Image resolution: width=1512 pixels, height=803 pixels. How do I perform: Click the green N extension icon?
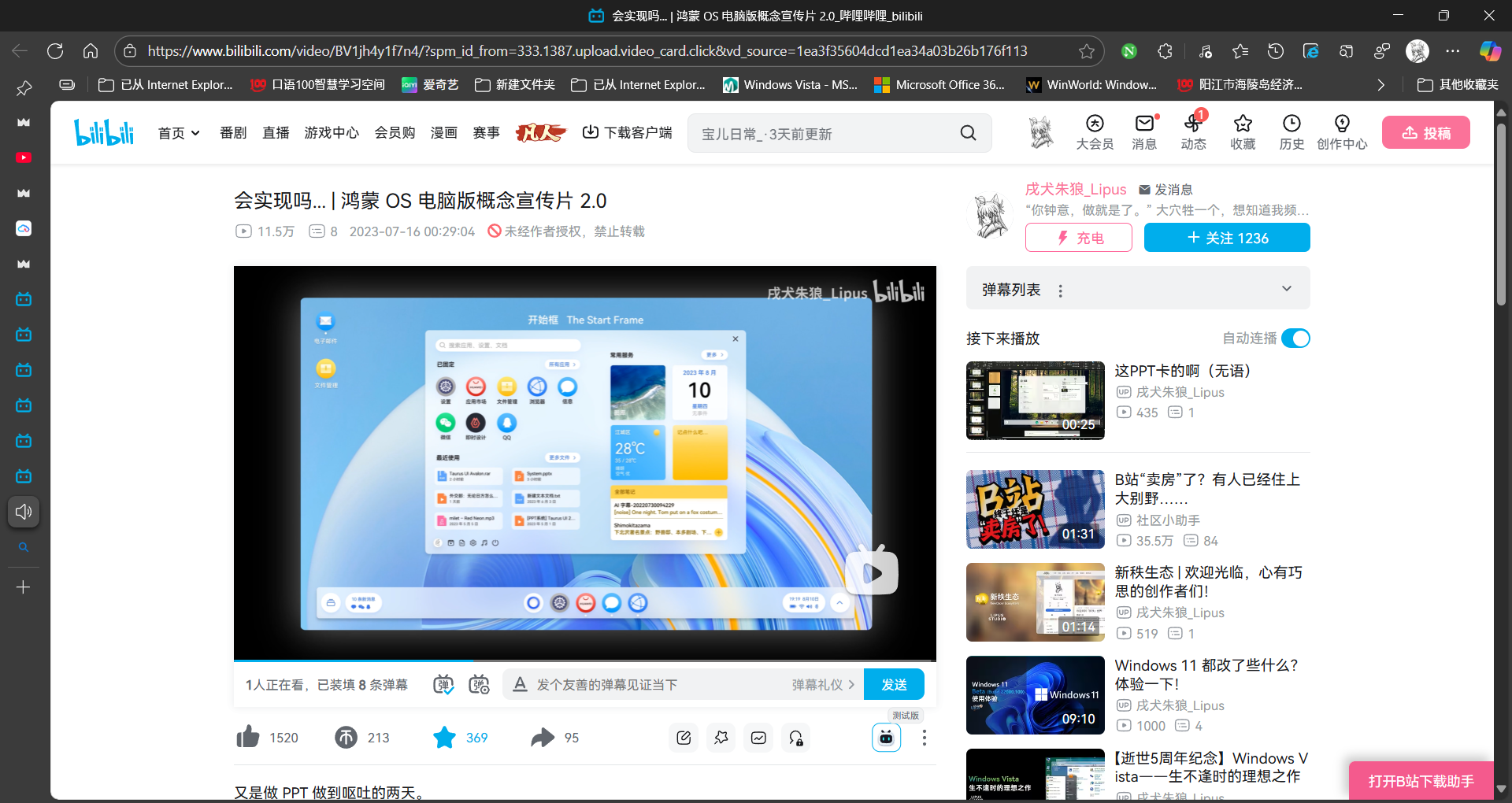1129,51
